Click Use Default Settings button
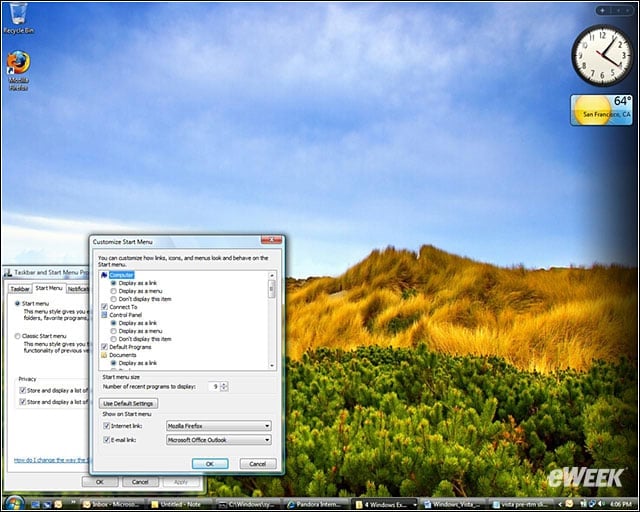The image size is (640, 512). [128, 403]
